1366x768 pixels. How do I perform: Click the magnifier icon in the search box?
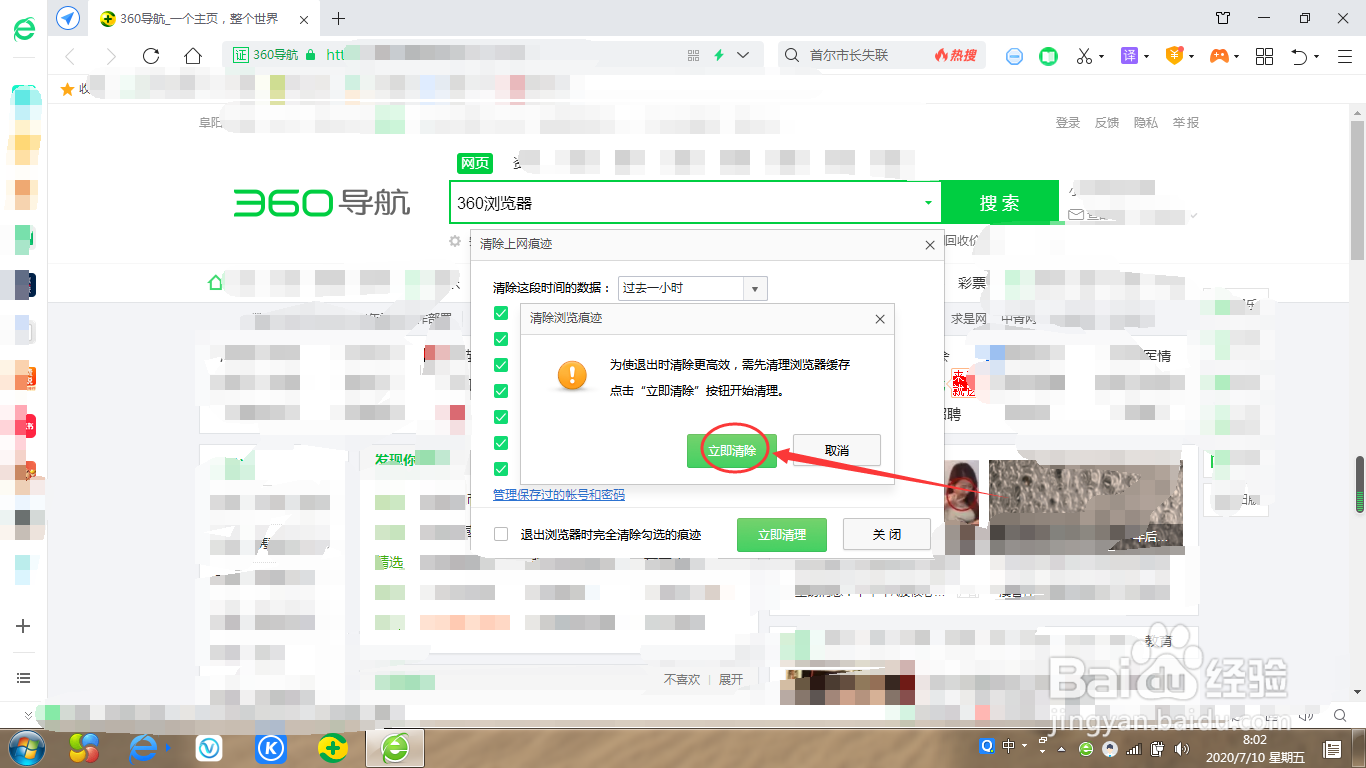[792, 56]
